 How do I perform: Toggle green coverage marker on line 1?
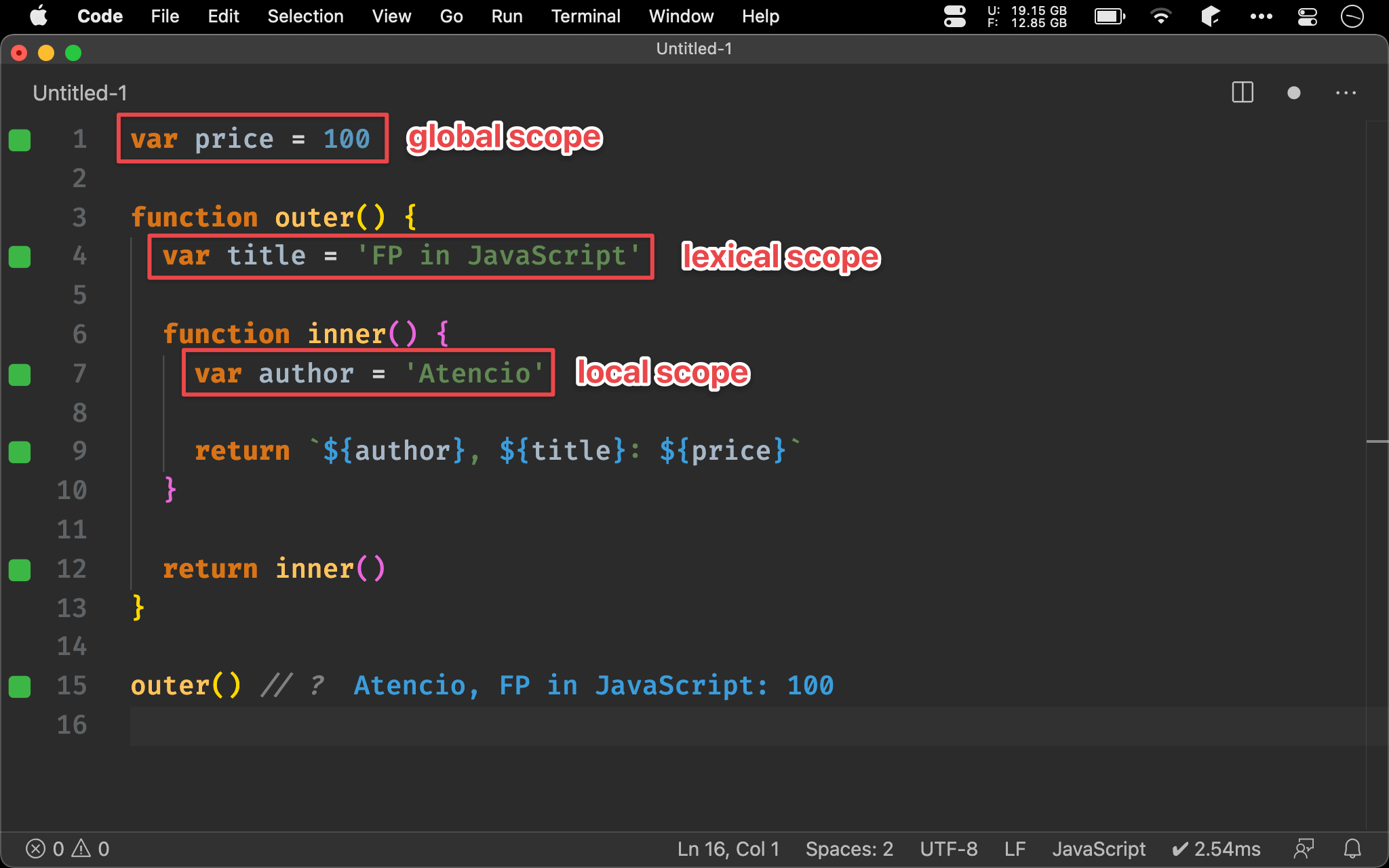point(20,140)
